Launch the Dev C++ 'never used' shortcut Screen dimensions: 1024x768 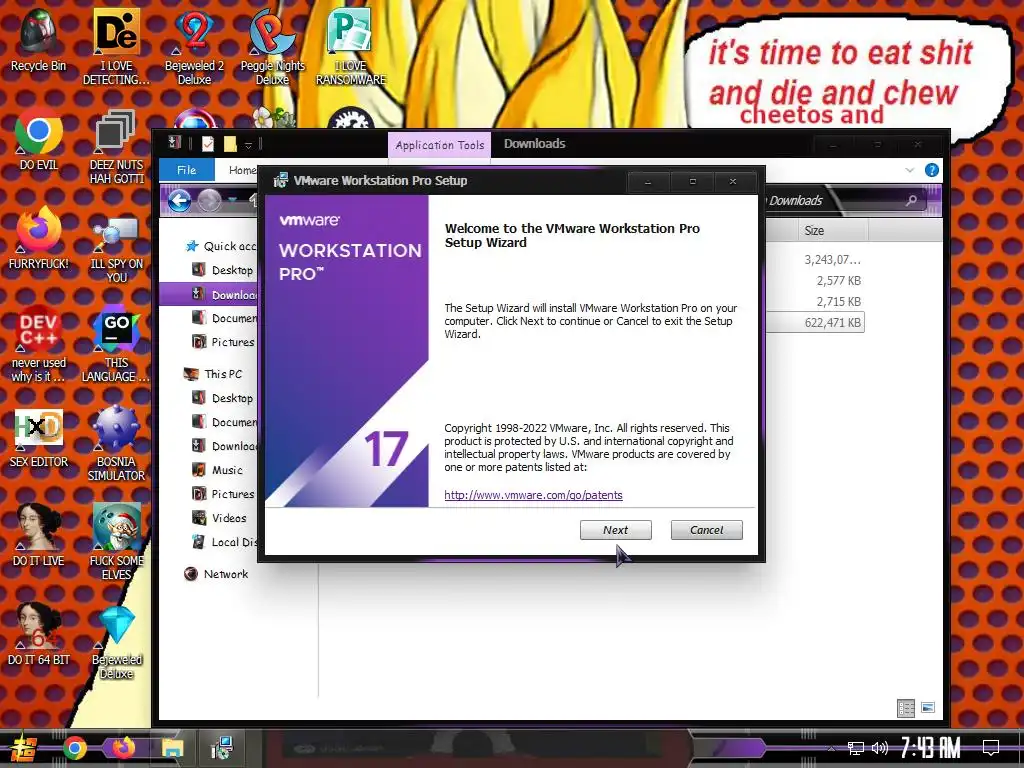pos(38,344)
